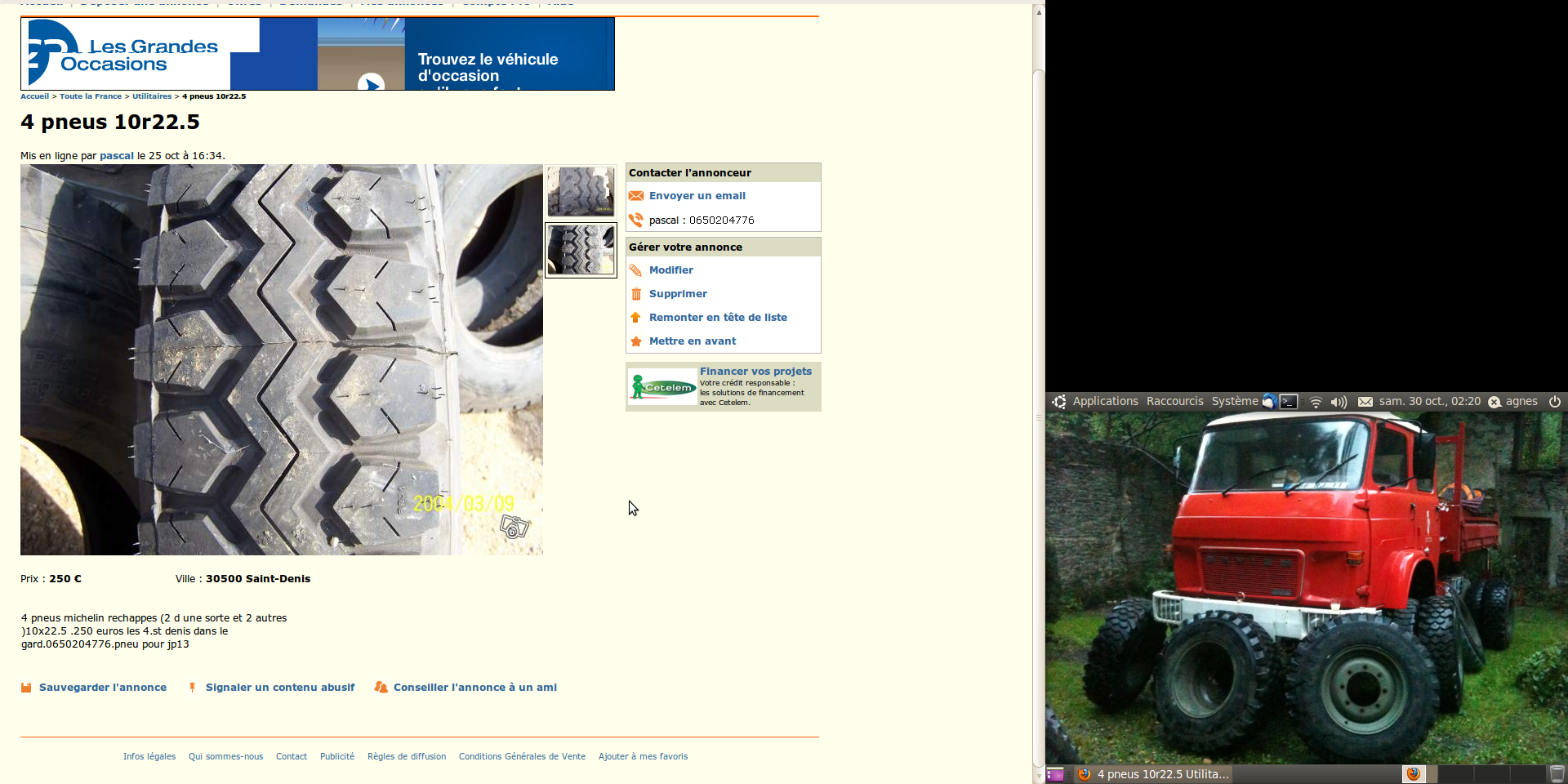Launch the terminal from the top panel
This screenshot has width=1568, height=784.
[x=1289, y=401]
